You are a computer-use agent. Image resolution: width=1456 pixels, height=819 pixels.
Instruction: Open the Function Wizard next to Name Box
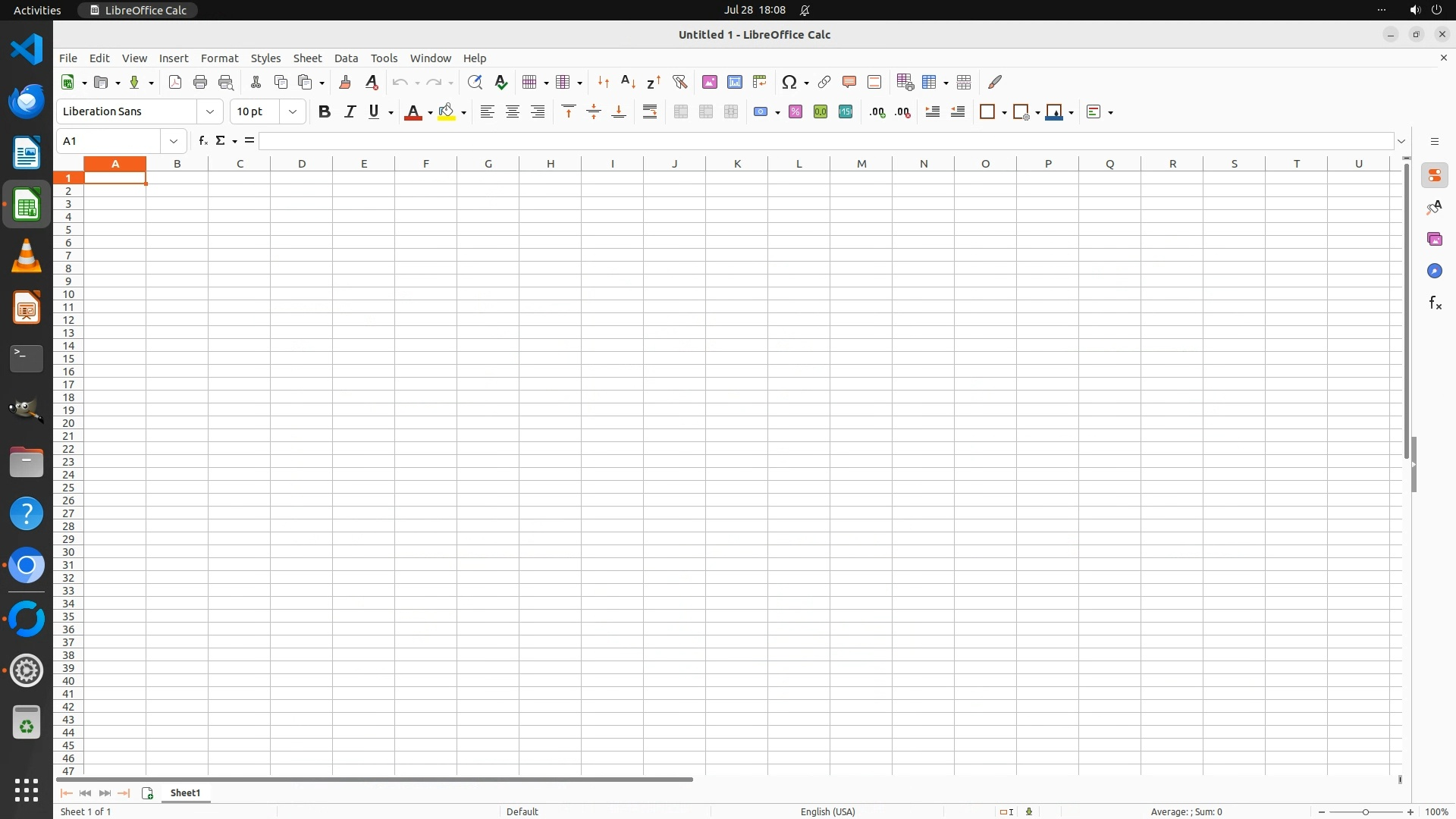[x=202, y=141]
